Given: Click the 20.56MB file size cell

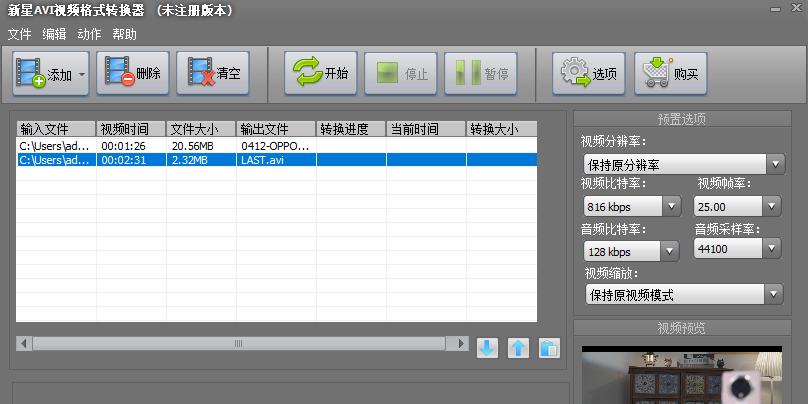Looking at the screenshot, I should pos(201,145).
